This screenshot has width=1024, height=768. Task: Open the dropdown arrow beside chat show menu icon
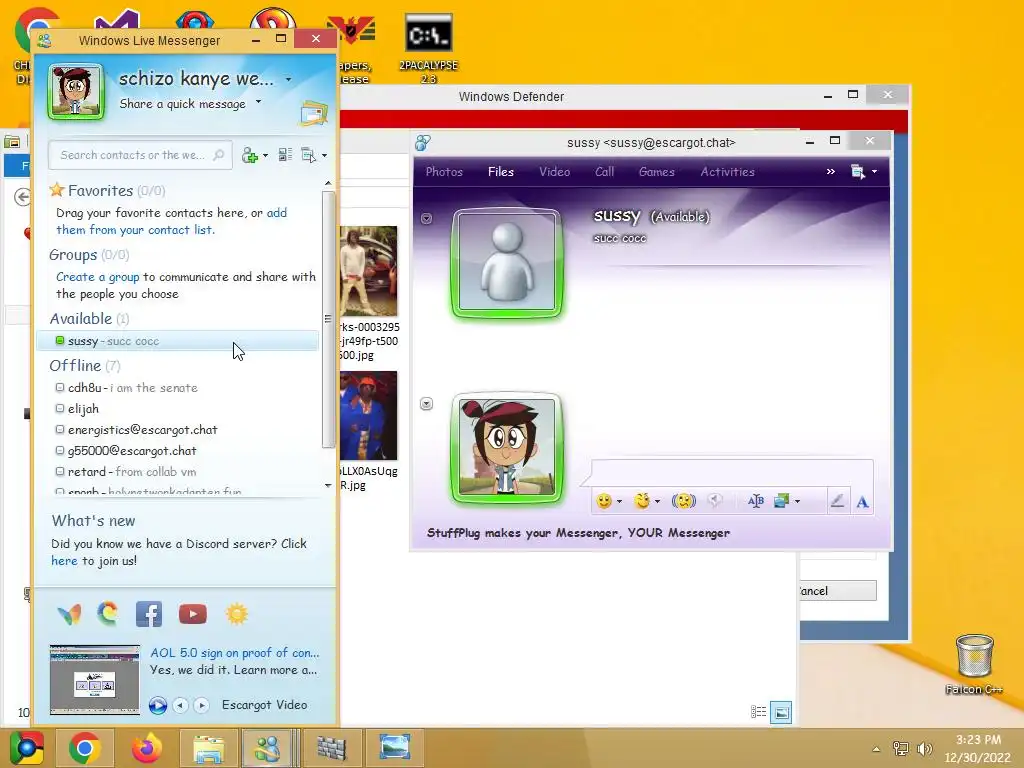coord(874,172)
